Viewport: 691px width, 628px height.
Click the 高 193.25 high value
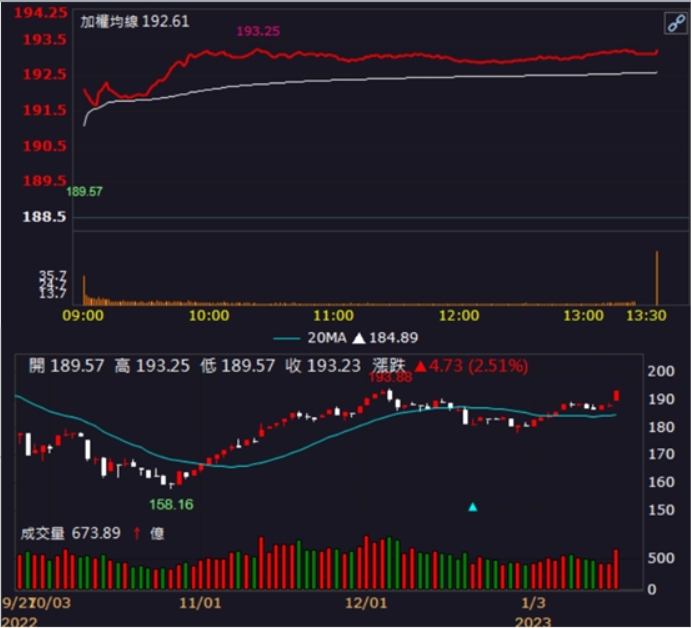pos(152,366)
